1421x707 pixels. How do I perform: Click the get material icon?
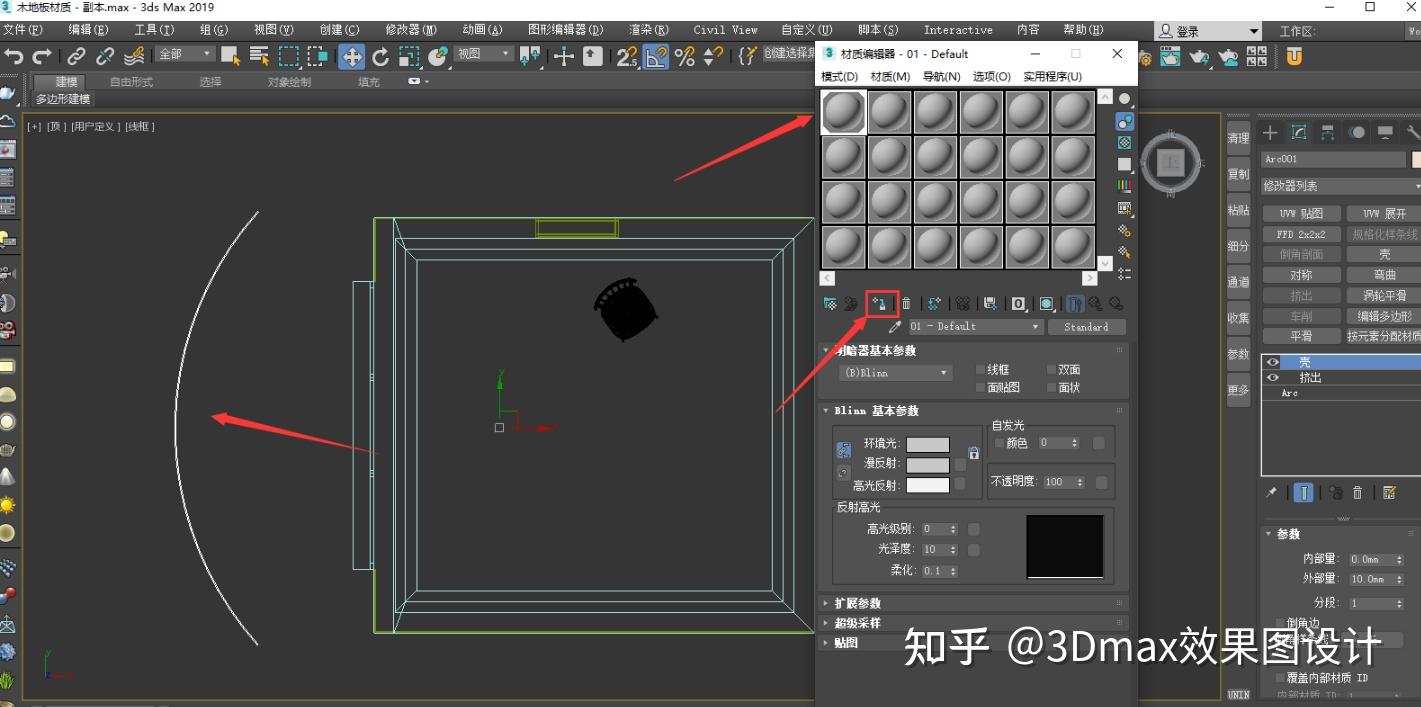tap(830, 303)
